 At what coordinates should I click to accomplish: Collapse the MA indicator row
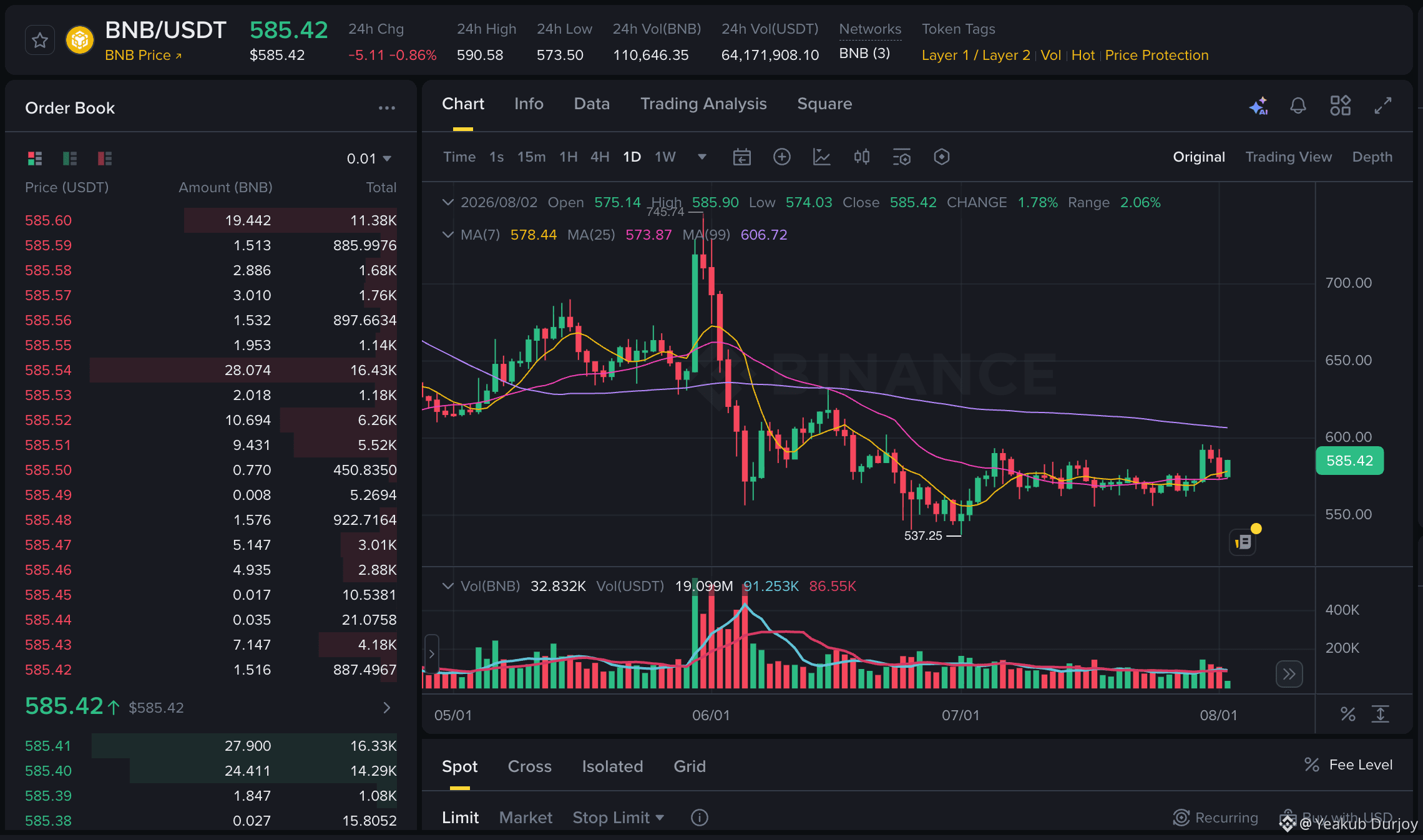(447, 235)
